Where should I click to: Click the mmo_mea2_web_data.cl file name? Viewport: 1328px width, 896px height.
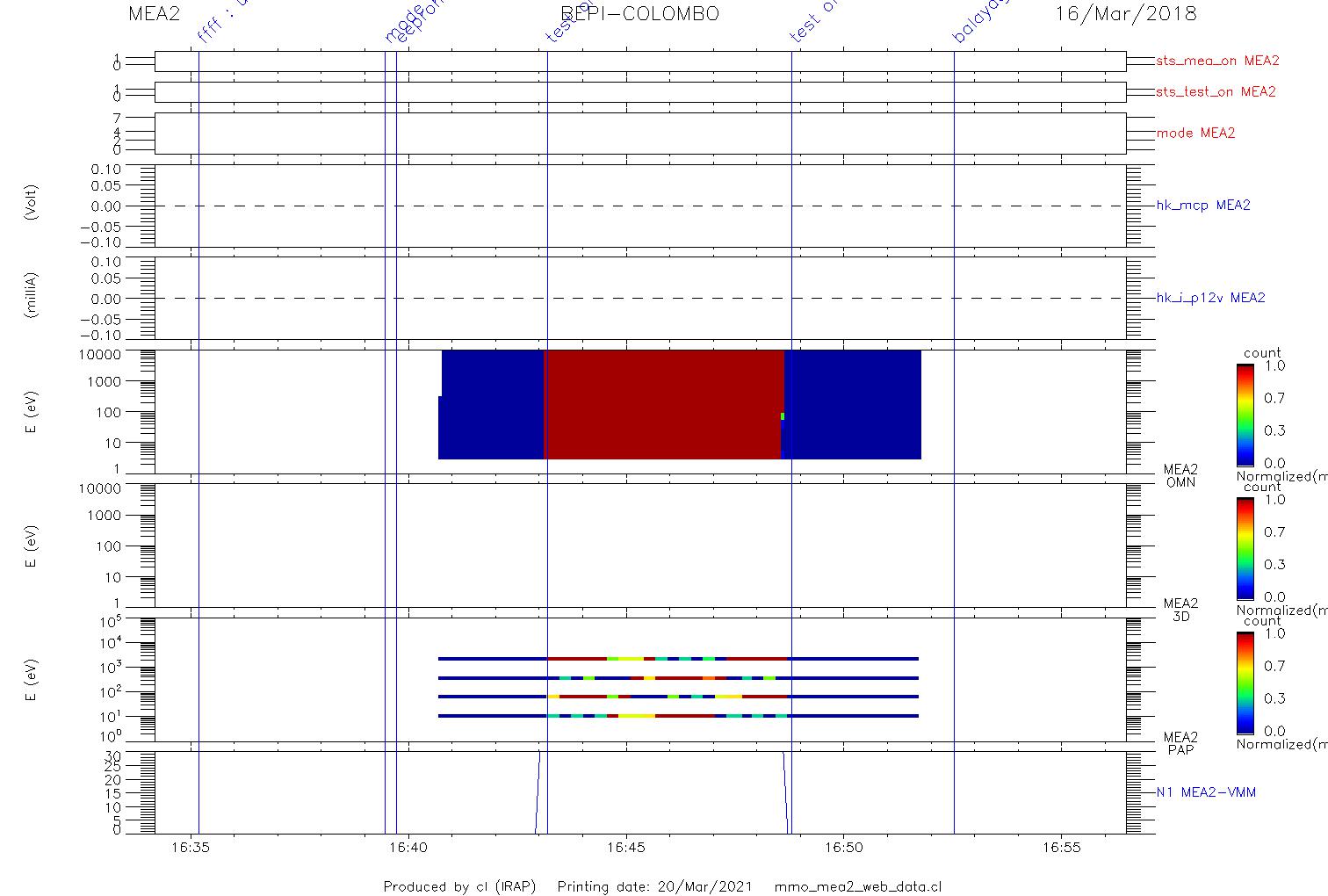coord(858,886)
